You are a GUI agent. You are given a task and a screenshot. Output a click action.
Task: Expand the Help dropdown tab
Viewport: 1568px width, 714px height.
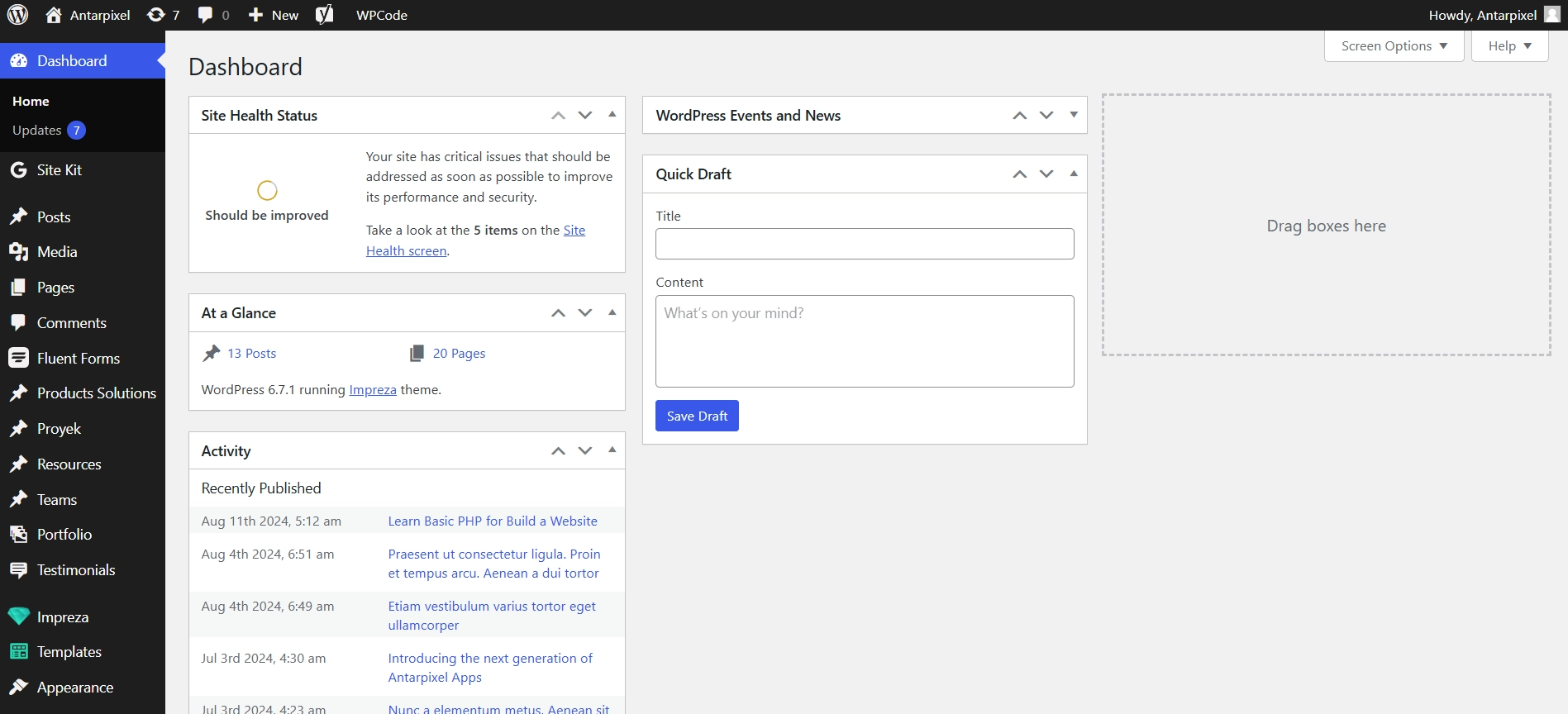pyautogui.click(x=1509, y=46)
